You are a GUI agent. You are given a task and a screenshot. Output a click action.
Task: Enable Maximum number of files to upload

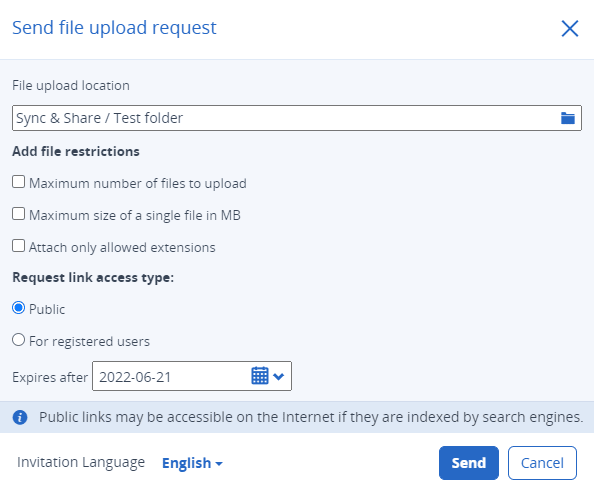pos(19,182)
